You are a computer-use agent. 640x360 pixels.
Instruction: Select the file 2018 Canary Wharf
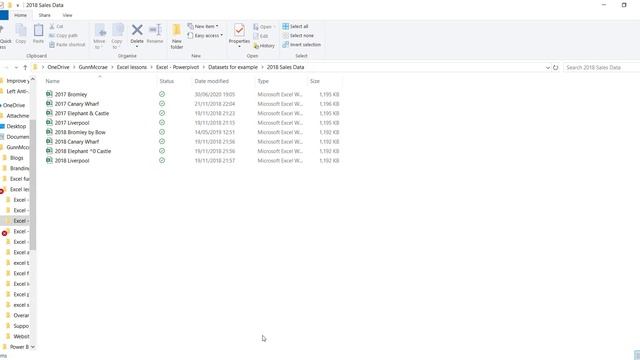pyautogui.click(x=77, y=142)
